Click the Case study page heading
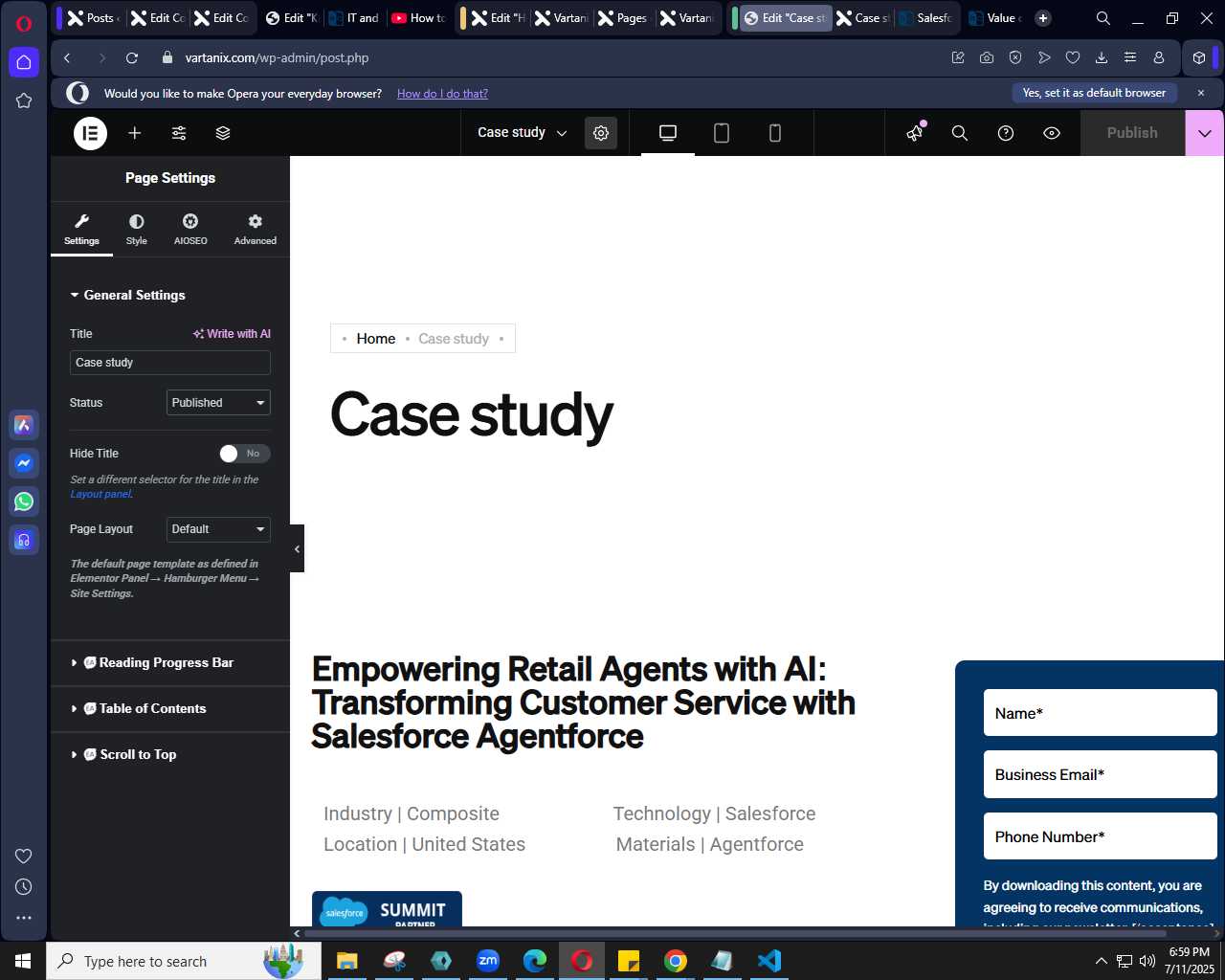The width and height of the screenshot is (1225, 980). coord(472,415)
